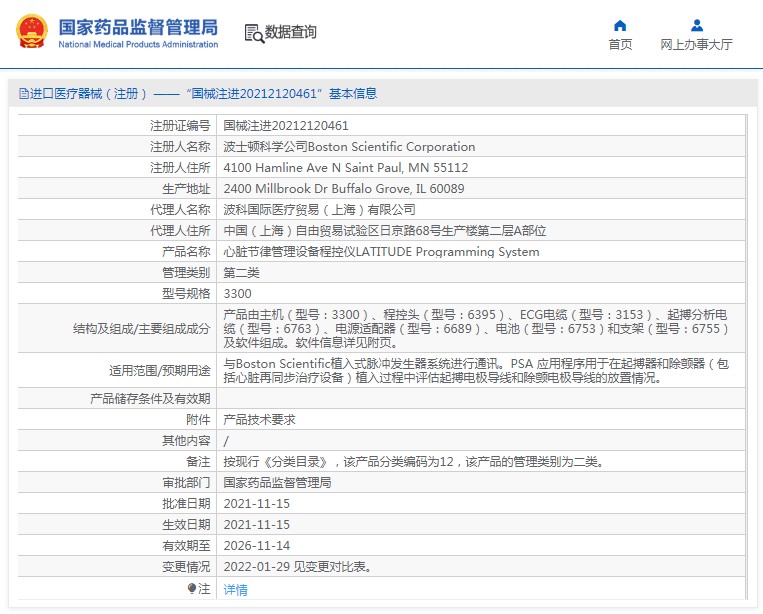Image resolution: width=763 pixels, height=614 pixels.
Task: Click the 国家药品监督管理局 site title
Action: coord(138,27)
